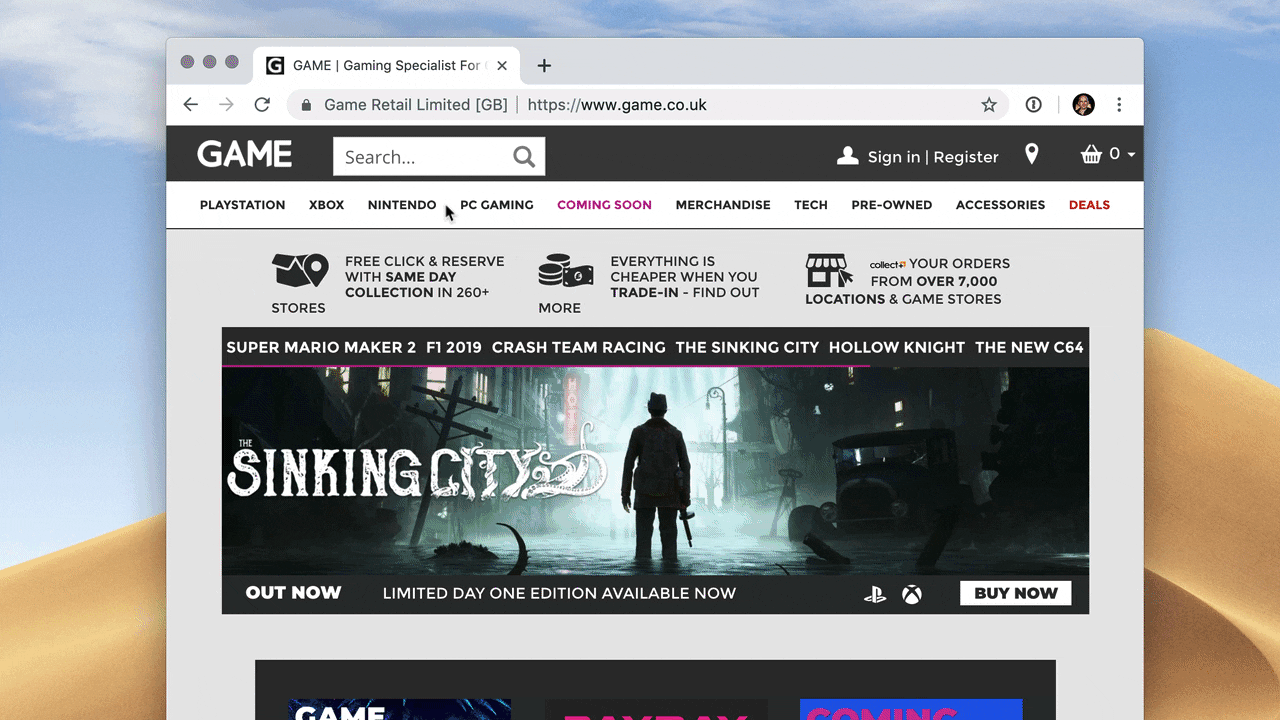Open the Tech menu
Image resolution: width=1280 pixels, height=720 pixels.
pos(811,205)
